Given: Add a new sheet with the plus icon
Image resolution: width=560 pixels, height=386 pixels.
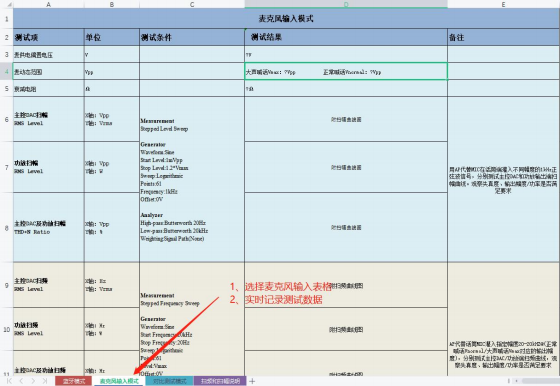Looking at the screenshot, I should (252, 381).
